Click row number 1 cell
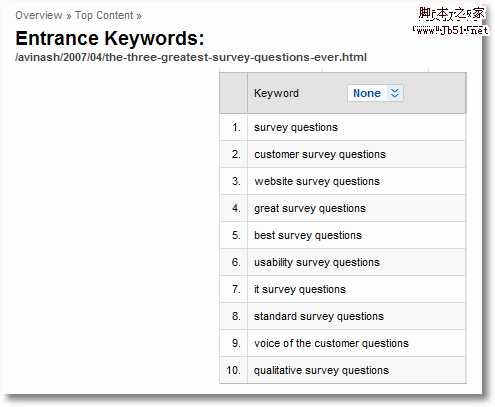Image resolution: width=495 pixels, height=407 pixels. coord(234,127)
